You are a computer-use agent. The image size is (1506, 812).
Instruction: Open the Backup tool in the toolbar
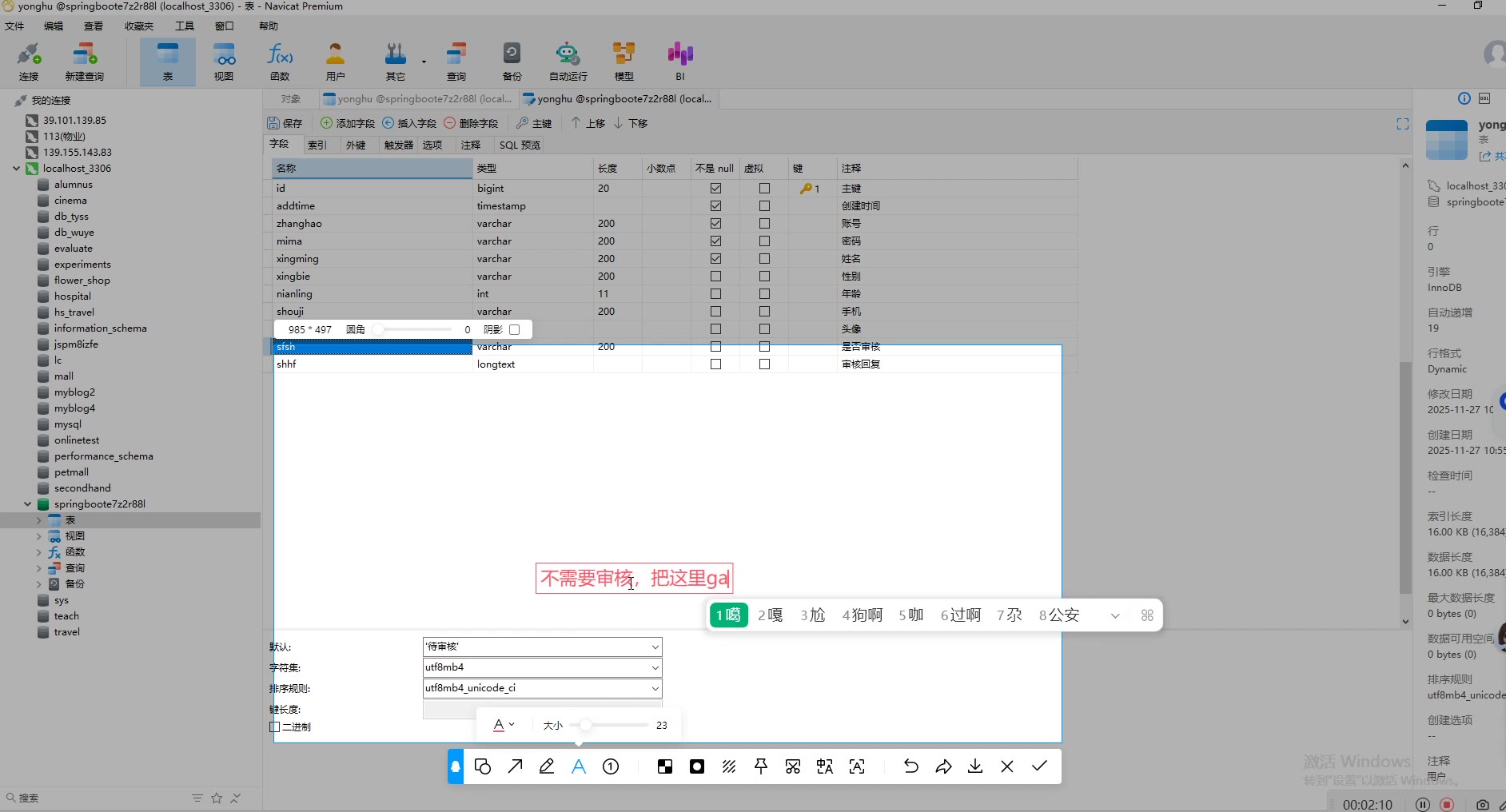point(512,62)
